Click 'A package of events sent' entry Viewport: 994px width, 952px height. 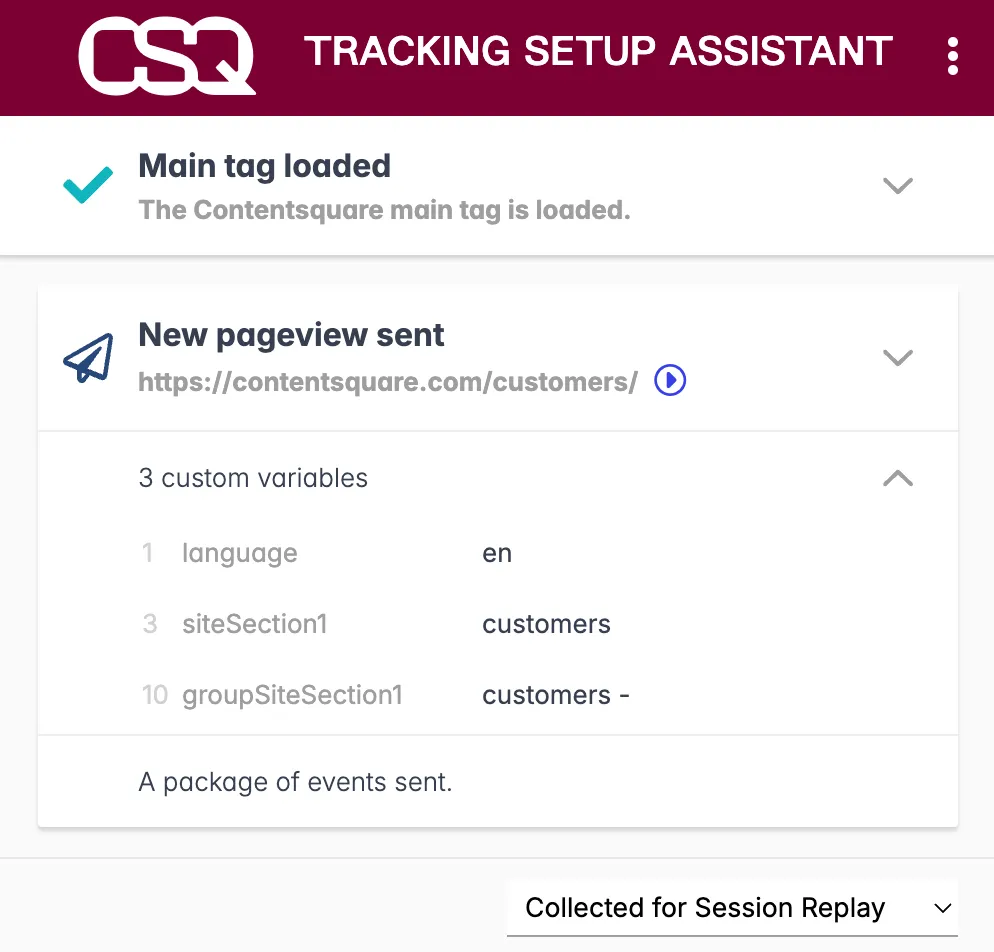295,782
